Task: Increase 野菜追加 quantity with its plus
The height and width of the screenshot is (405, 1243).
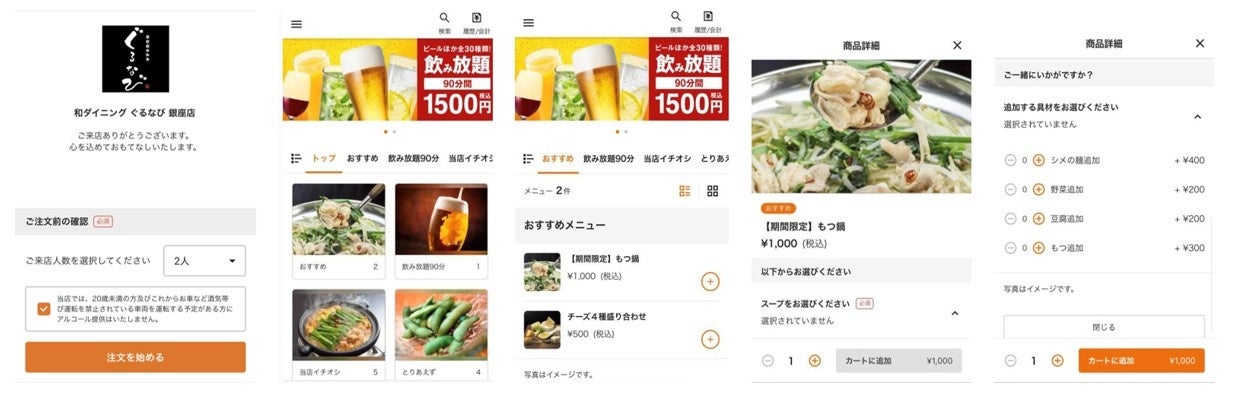Action: pos(1038,189)
